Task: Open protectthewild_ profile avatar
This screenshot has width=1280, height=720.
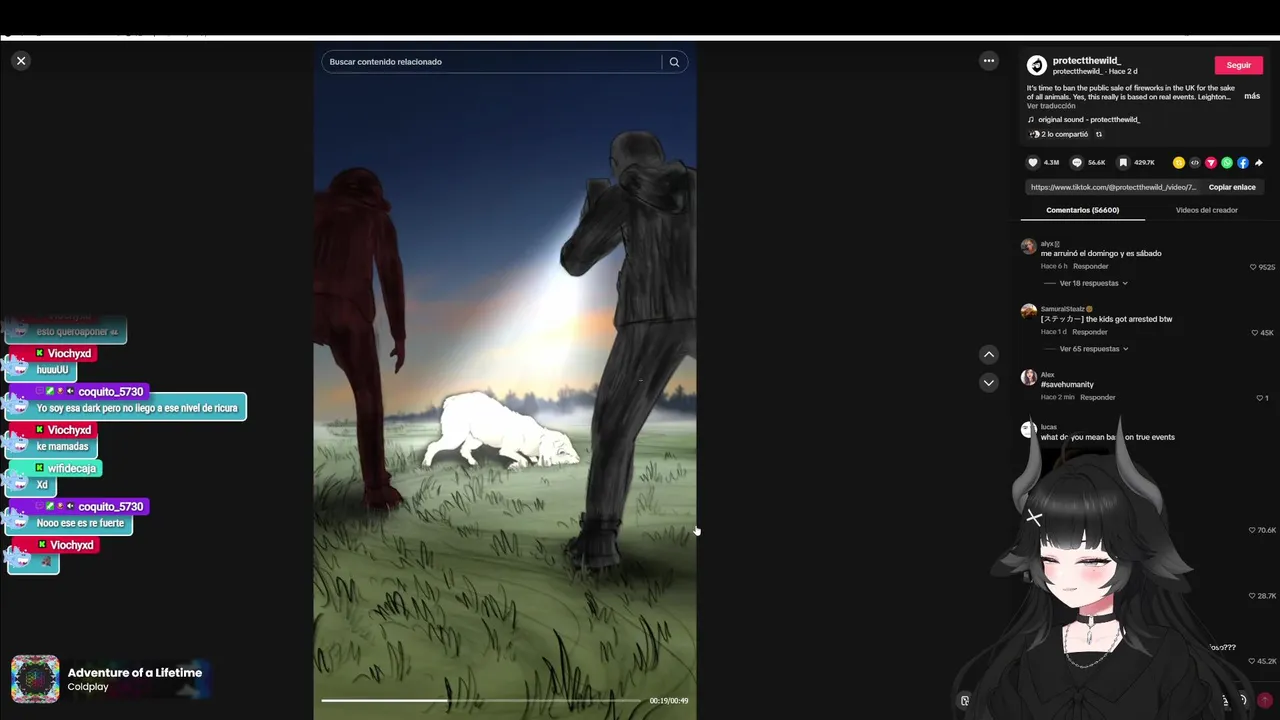Action: tap(1037, 66)
